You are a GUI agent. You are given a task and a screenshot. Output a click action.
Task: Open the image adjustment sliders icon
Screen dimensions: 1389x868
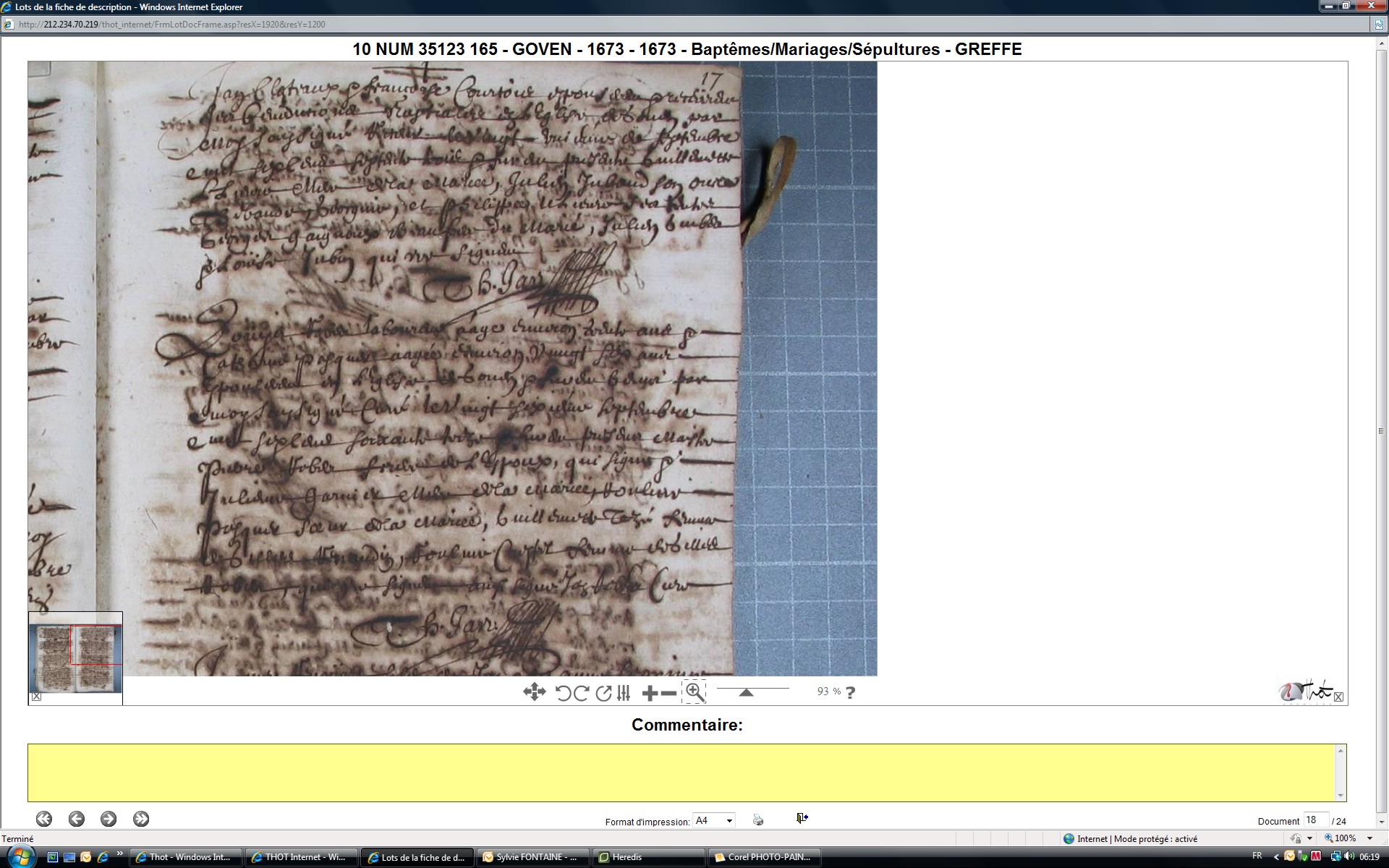click(x=624, y=693)
